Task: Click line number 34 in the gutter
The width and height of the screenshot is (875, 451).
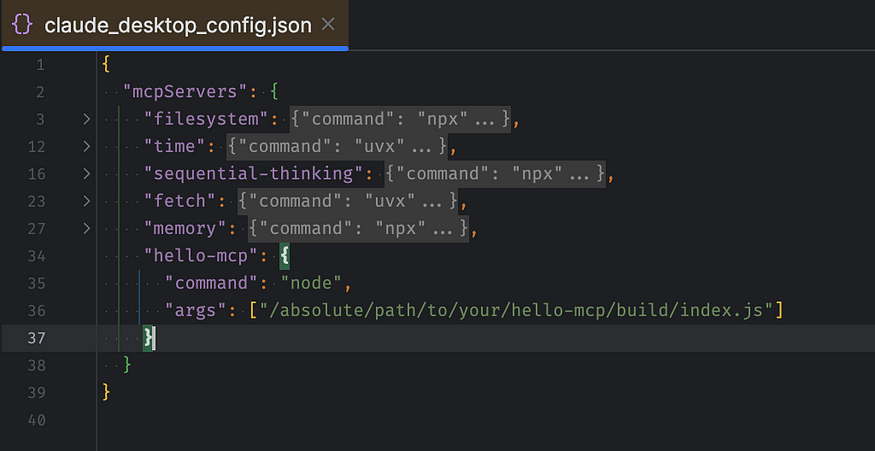Action: (39, 256)
